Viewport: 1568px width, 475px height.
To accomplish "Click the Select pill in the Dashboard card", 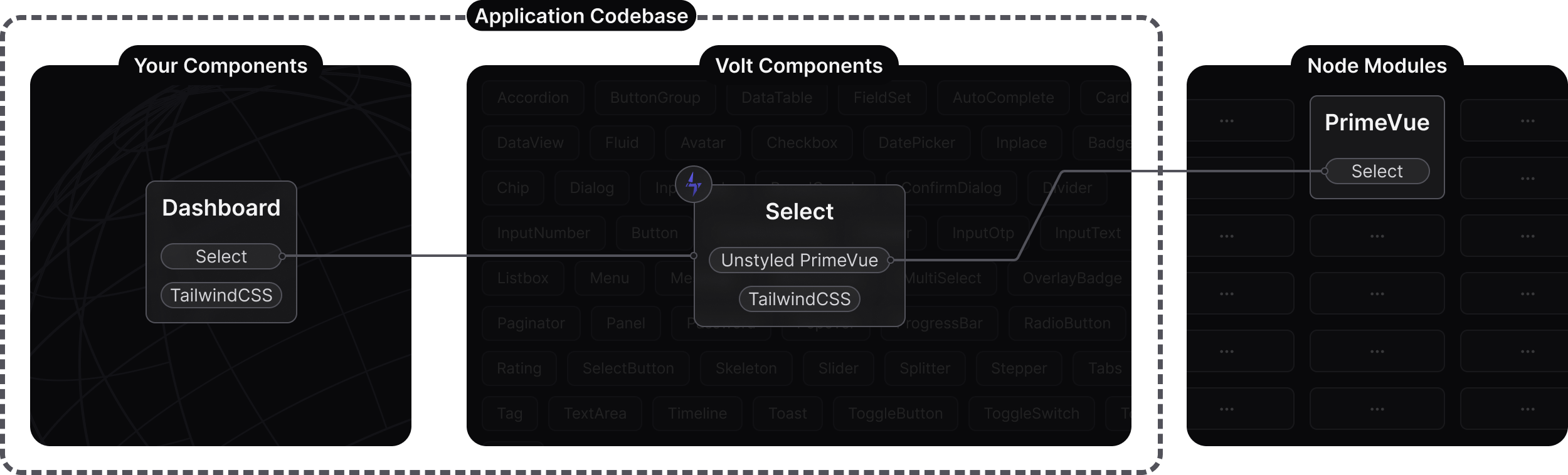I will 221,256.
